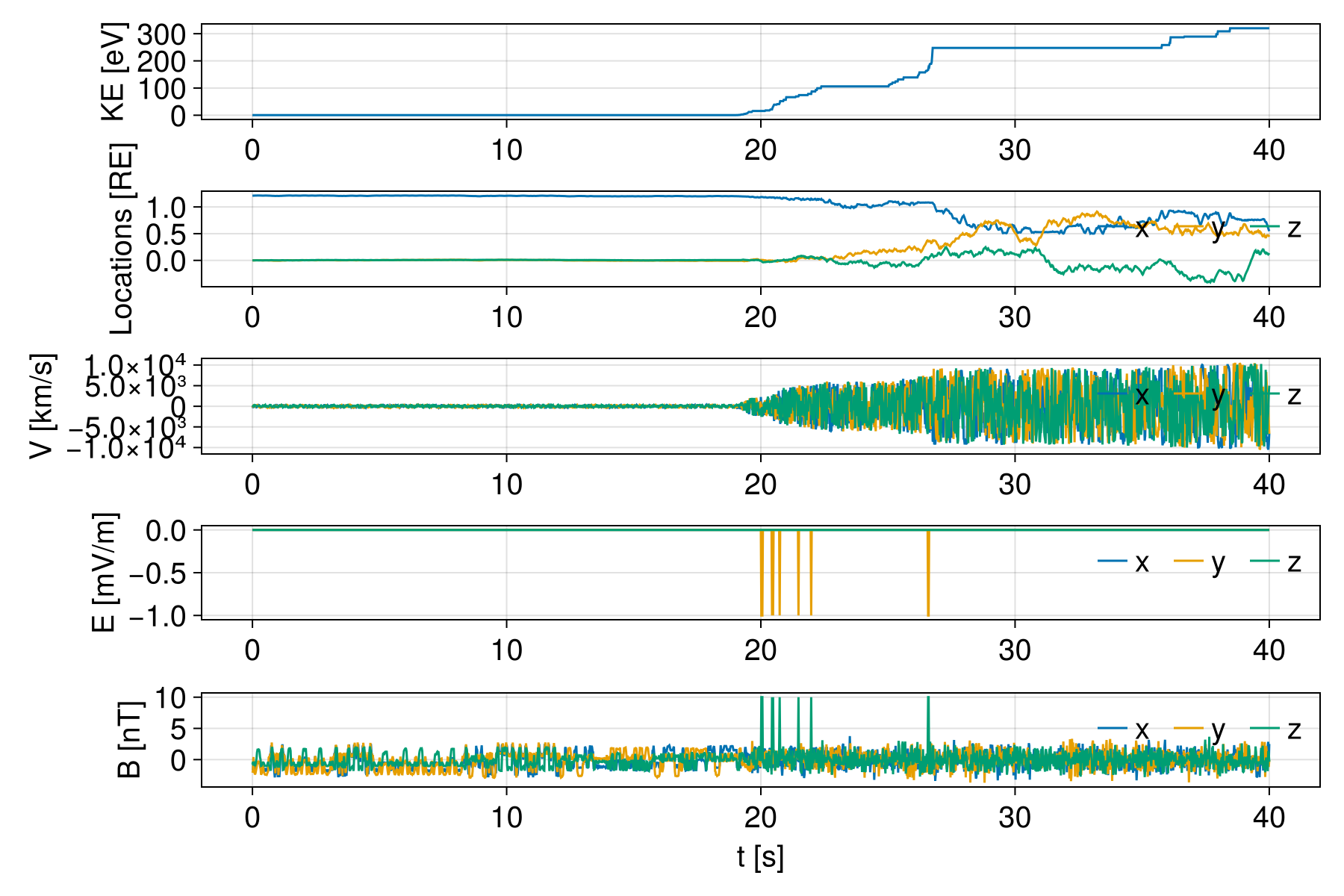The width and height of the screenshot is (1344, 896).
Task: Click the 0 time tick below E-field panel
Action: coord(252,650)
